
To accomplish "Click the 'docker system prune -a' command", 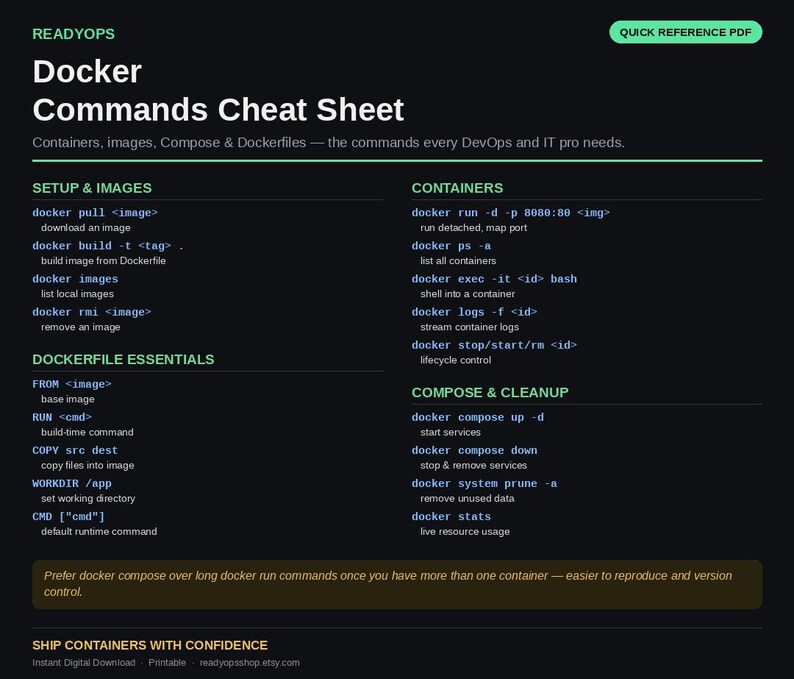I will click(484, 484).
